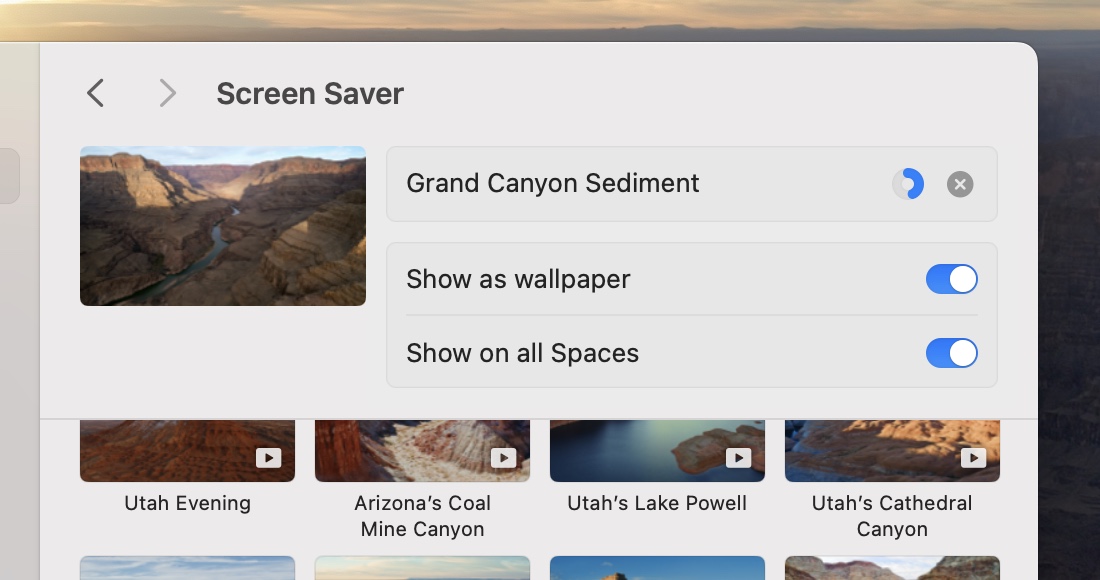Go back with the left chevron
Viewport: 1100px width, 580px height.
(x=96, y=94)
